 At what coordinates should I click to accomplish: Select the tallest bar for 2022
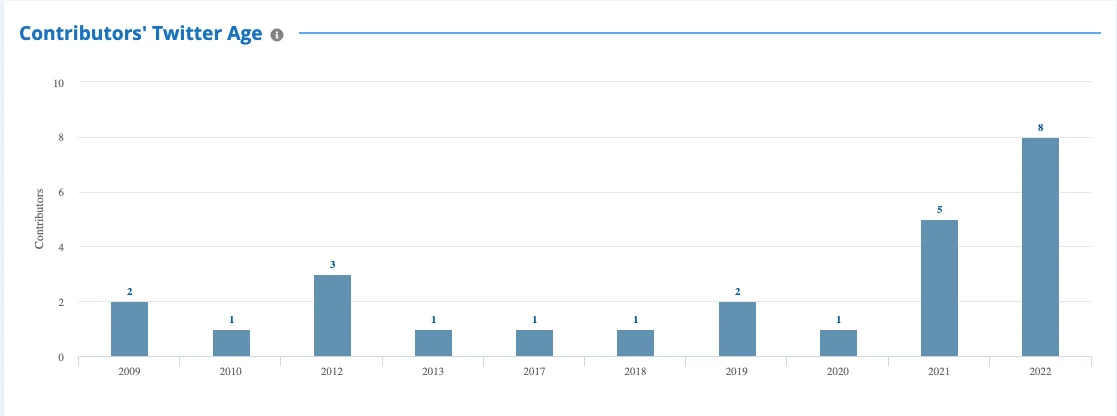click(1040, 247)
